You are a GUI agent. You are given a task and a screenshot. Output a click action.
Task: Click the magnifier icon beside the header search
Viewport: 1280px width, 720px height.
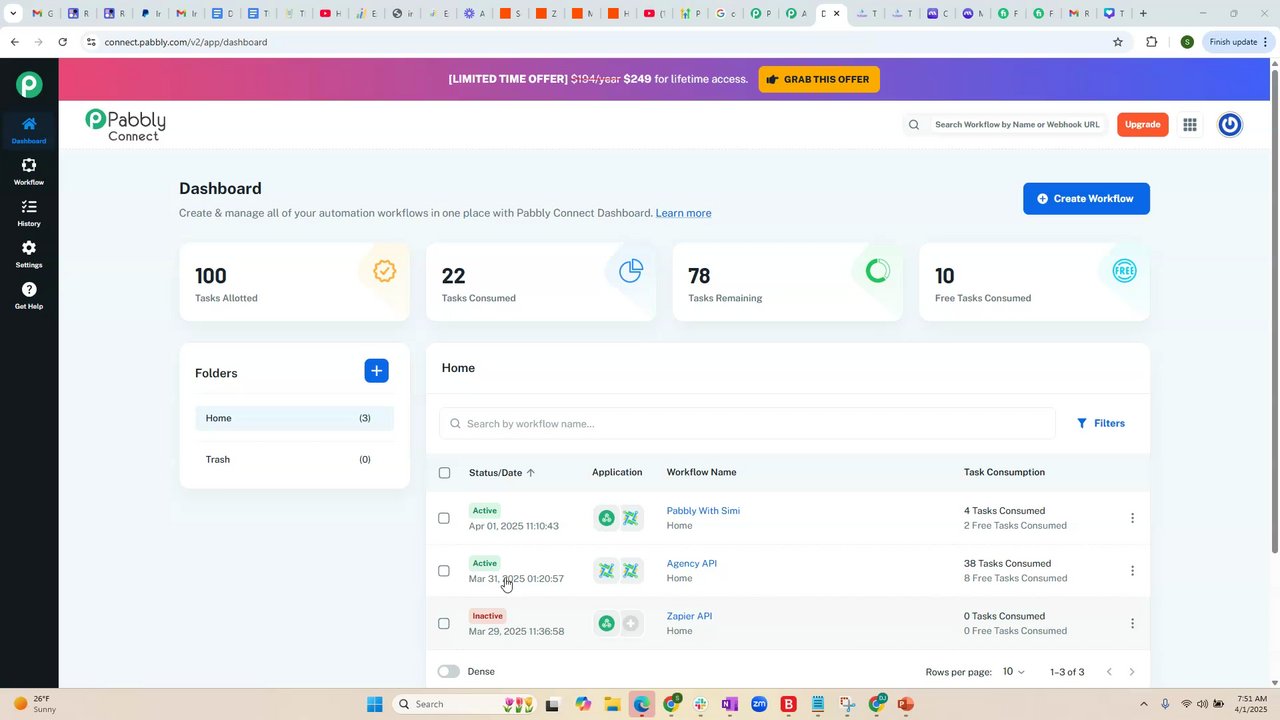click(x=914, y=125)
